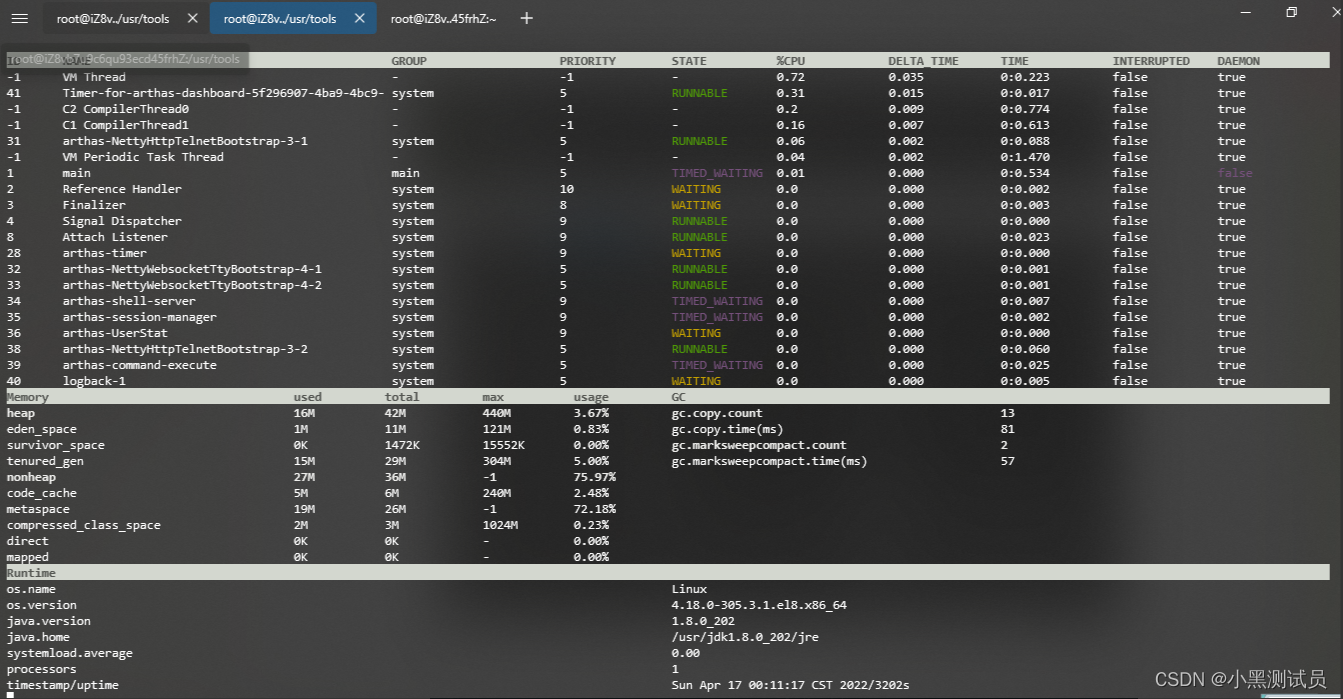Click the DAEMON column header

(x=1238, y=61)
